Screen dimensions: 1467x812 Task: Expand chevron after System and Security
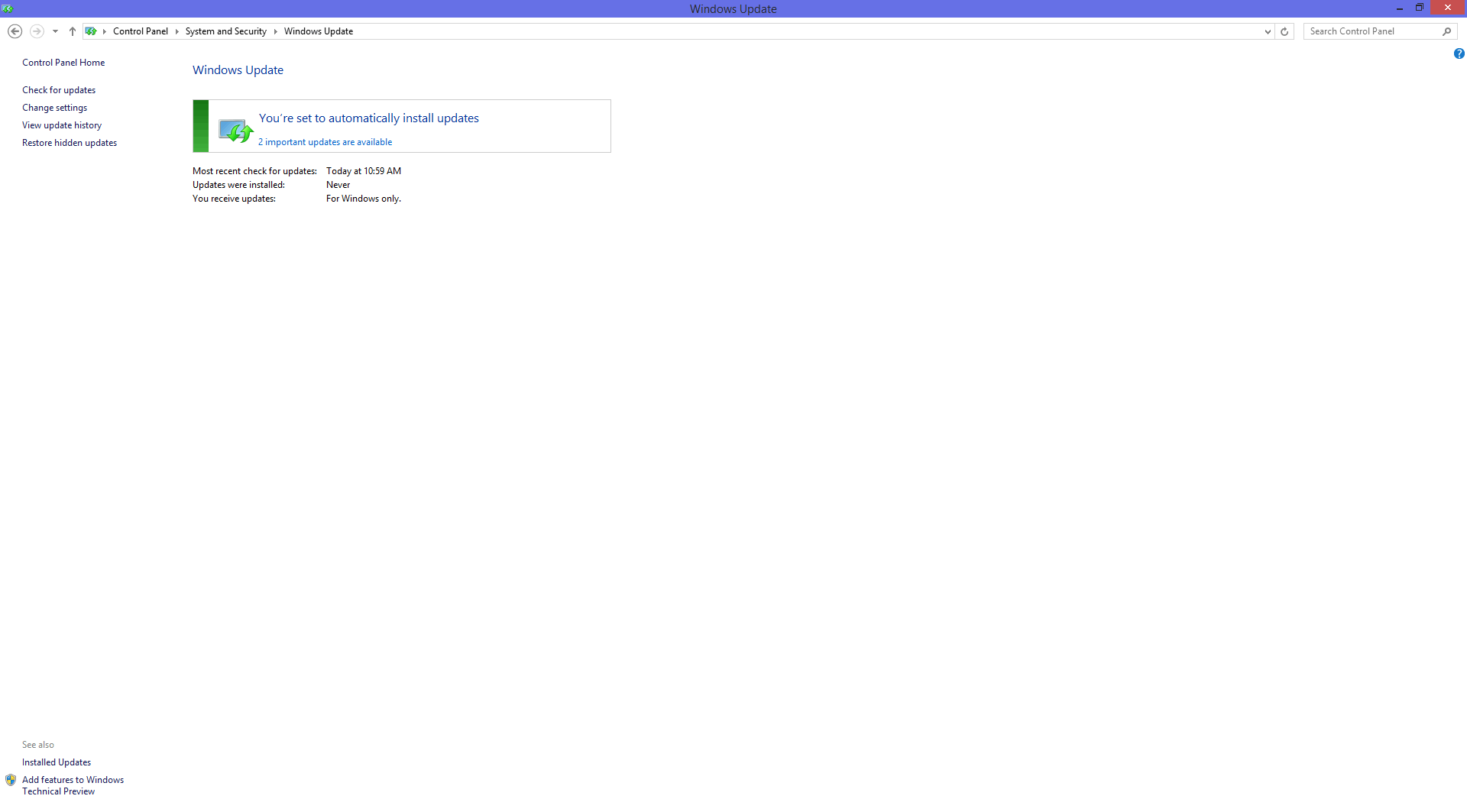coord(275,31)
